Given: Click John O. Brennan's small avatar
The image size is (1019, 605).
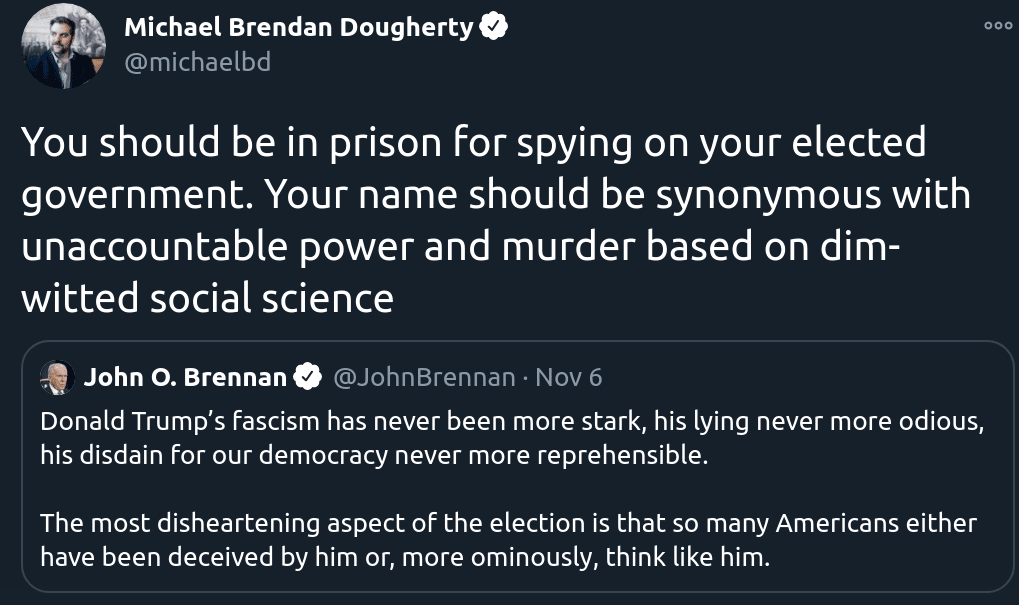Looking at the screenshot, I should click(56, 377).
